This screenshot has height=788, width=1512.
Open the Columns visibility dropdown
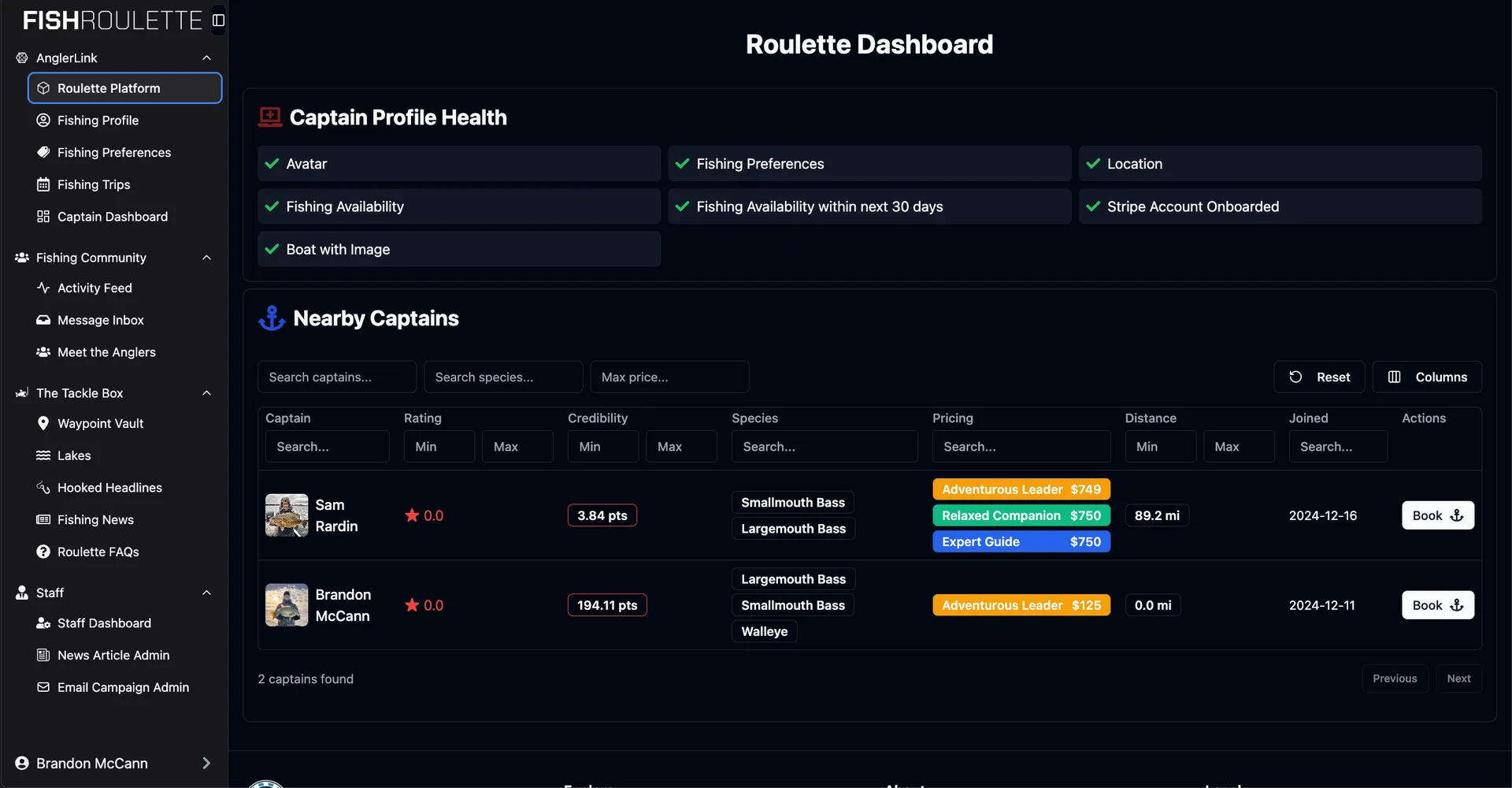point(1426,377)
